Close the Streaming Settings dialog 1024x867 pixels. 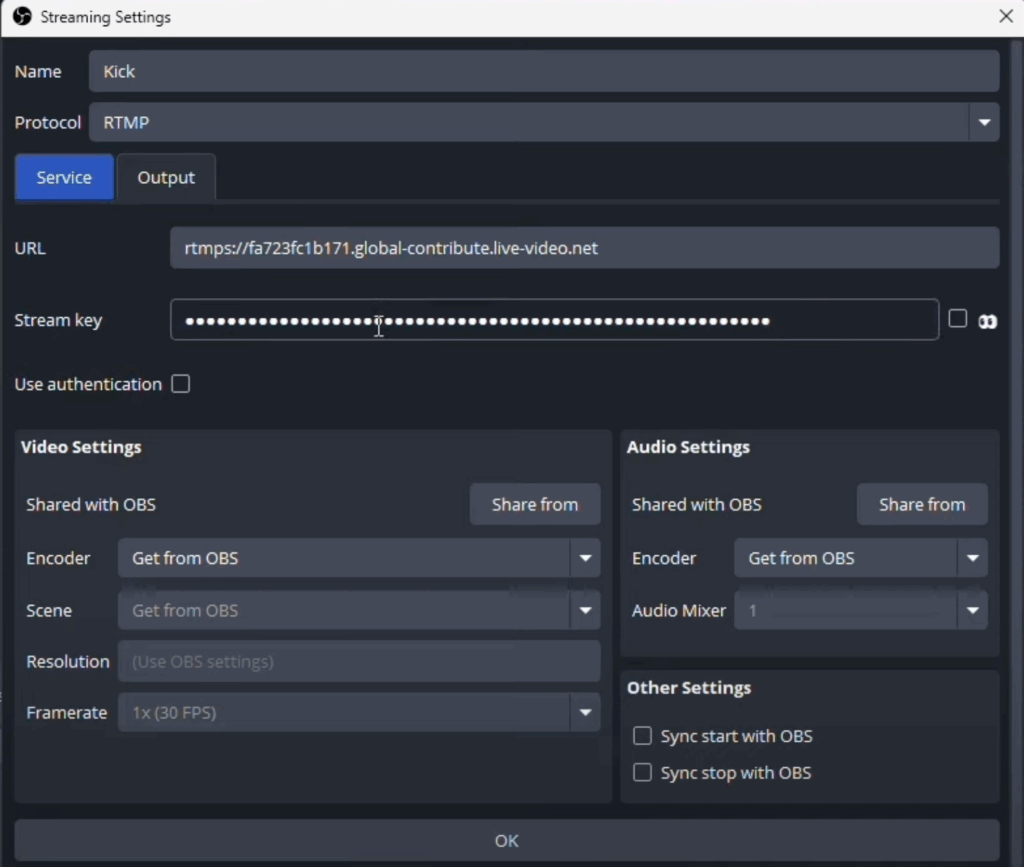click(1006, 16)
